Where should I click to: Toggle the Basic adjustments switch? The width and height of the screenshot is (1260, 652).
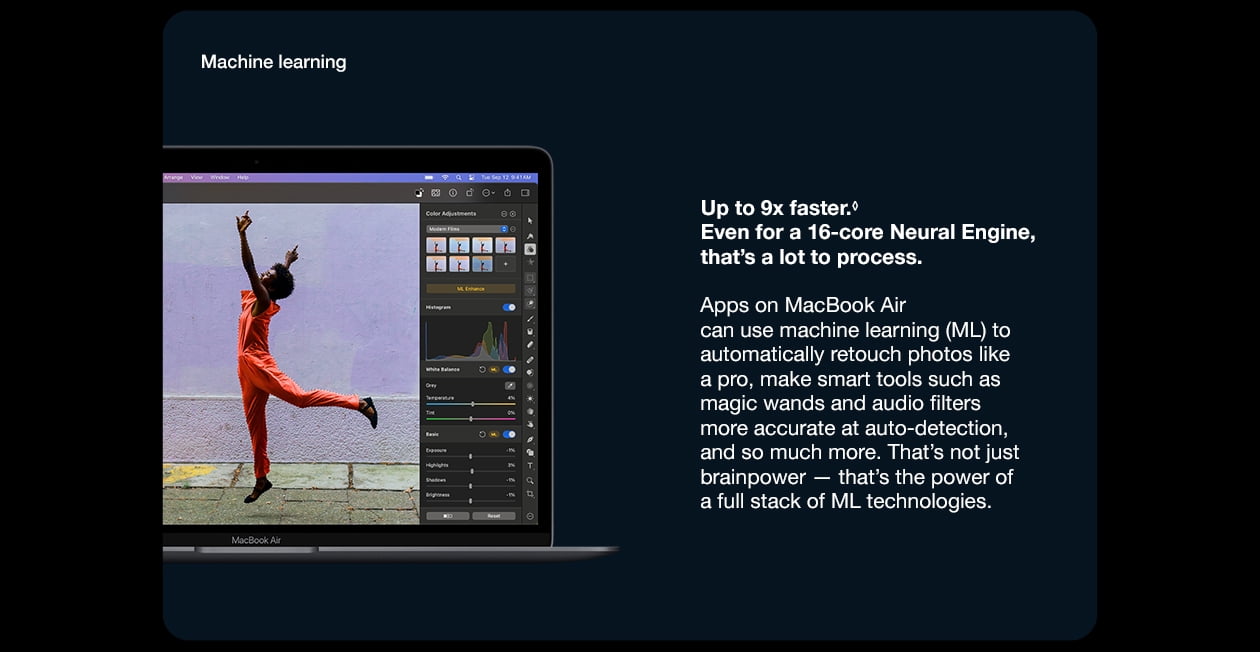coord(509,434)
